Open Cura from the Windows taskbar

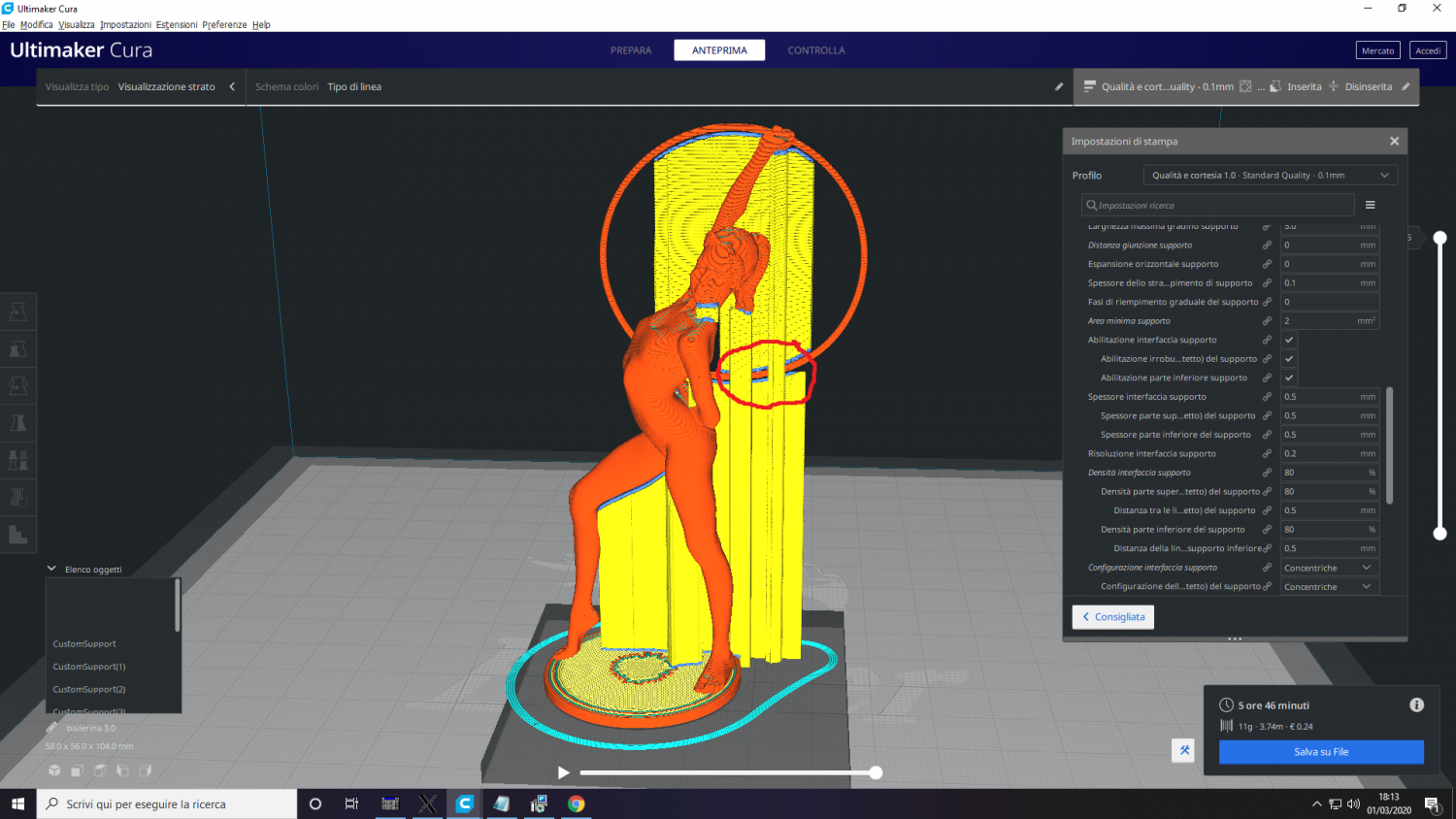(465, 803)
